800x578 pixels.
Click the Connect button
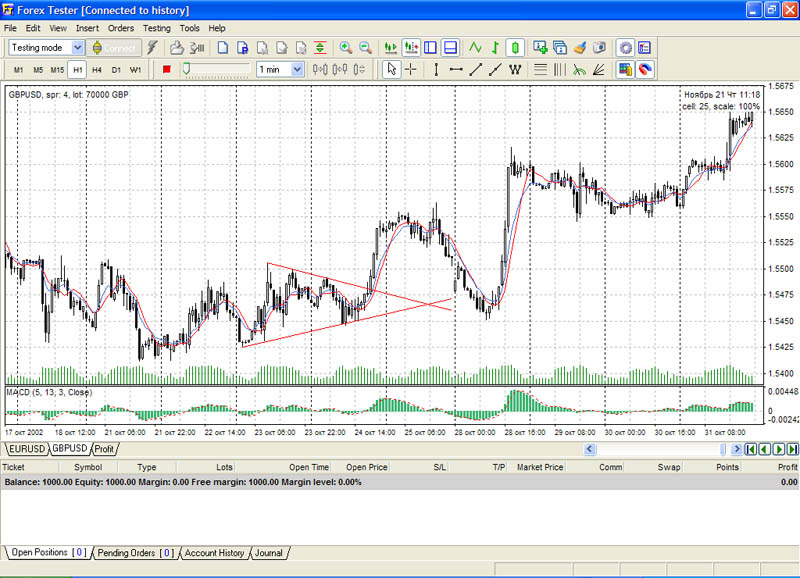click(113, 47)
